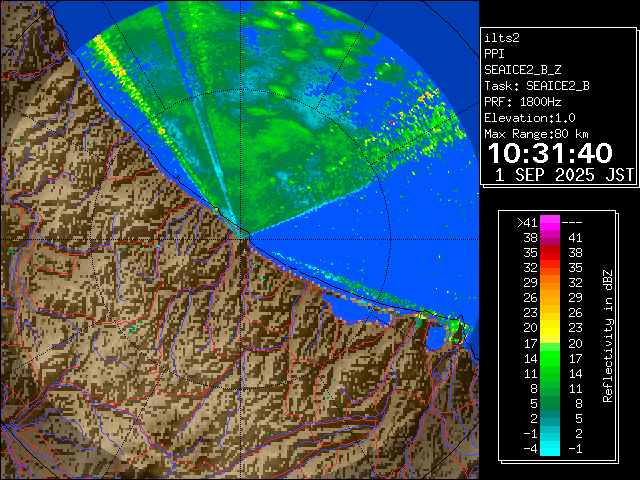The image size is (640, 480).
Task: Click the orange 26 to 29 dBZ swatch
Action: click(550, 297)
